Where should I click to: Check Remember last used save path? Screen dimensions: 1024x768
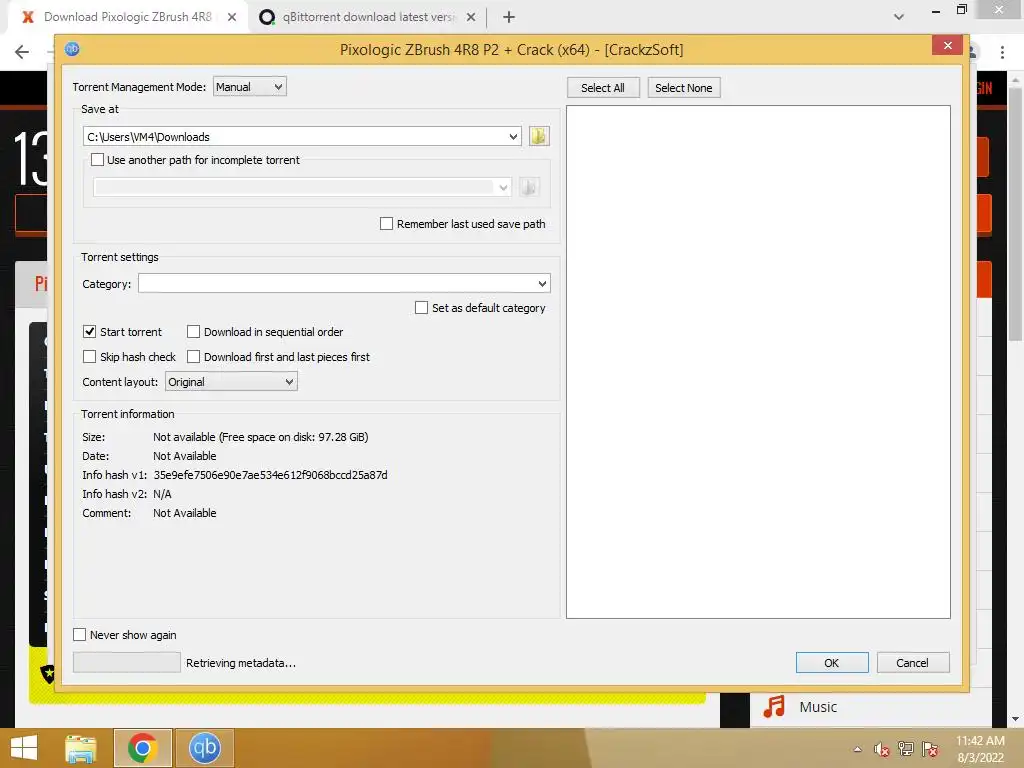[386, 223]
